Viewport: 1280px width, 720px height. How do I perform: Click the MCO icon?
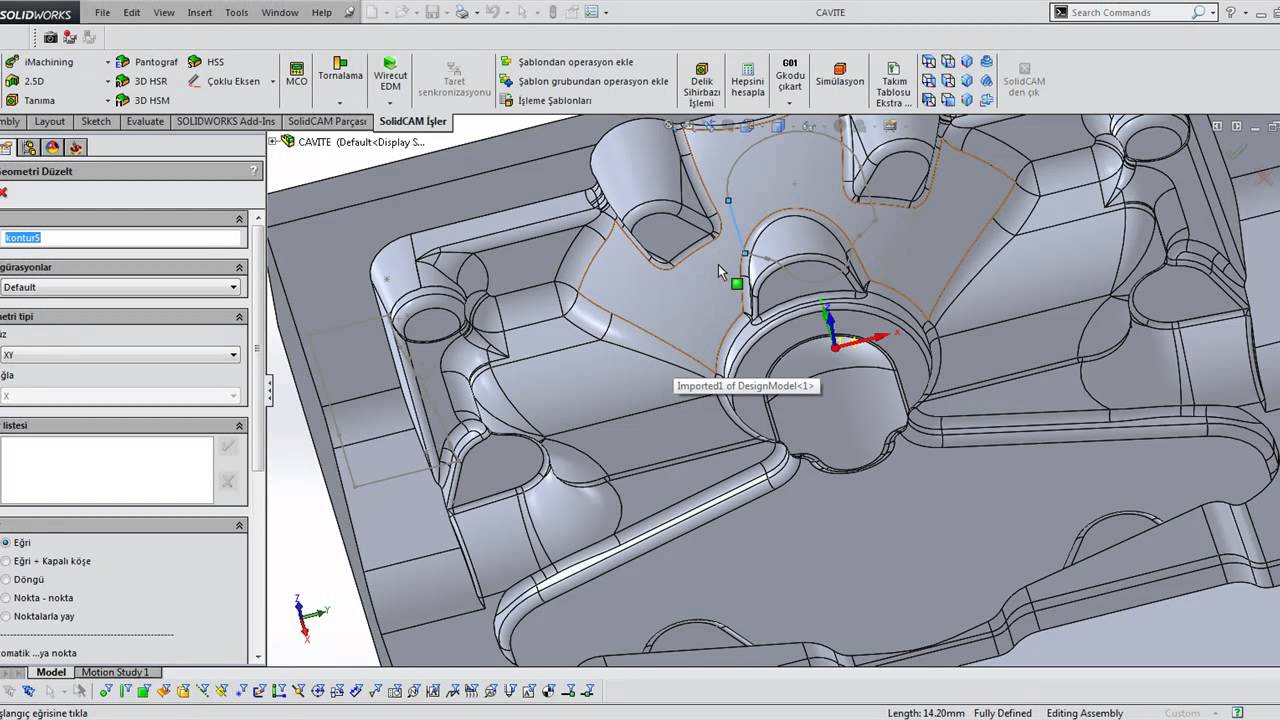[x=297, y=74]
